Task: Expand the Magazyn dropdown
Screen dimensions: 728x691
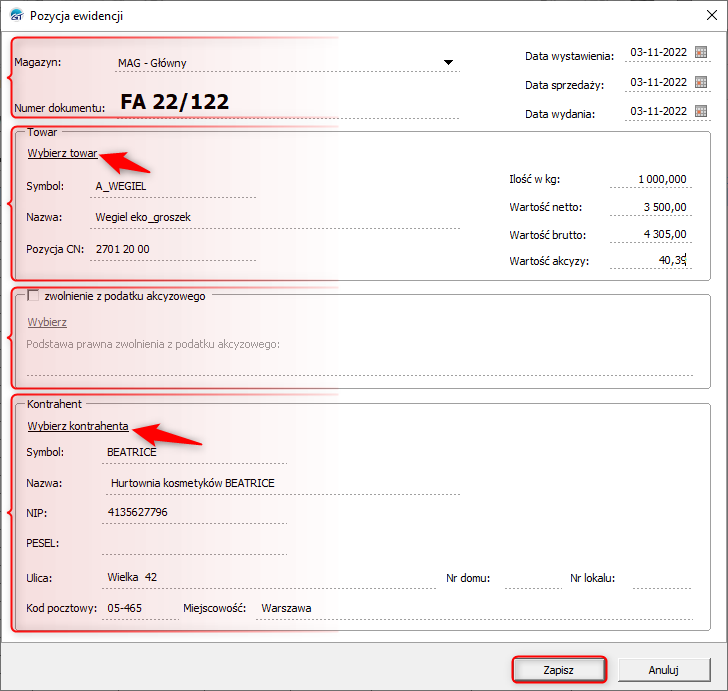Action: point(448,62)
